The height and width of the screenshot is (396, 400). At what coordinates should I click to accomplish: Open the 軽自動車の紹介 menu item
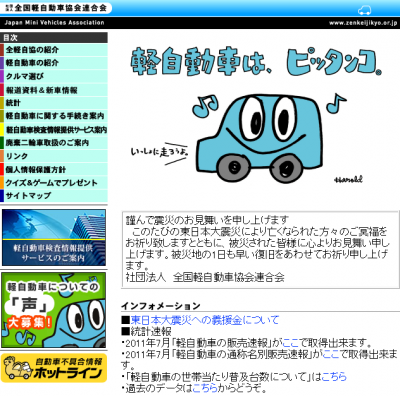[x=54, y=63]
